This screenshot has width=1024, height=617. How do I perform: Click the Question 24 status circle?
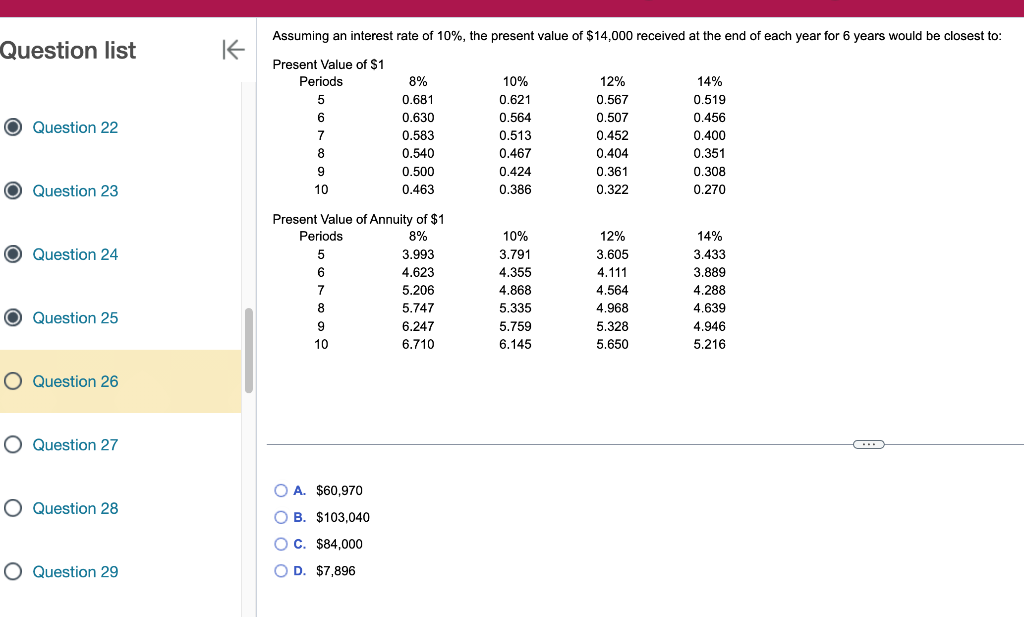(13, 254)
